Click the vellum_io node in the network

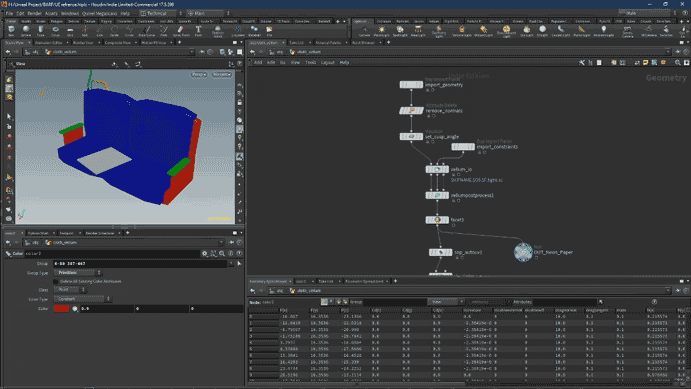(x=437, y=169)
